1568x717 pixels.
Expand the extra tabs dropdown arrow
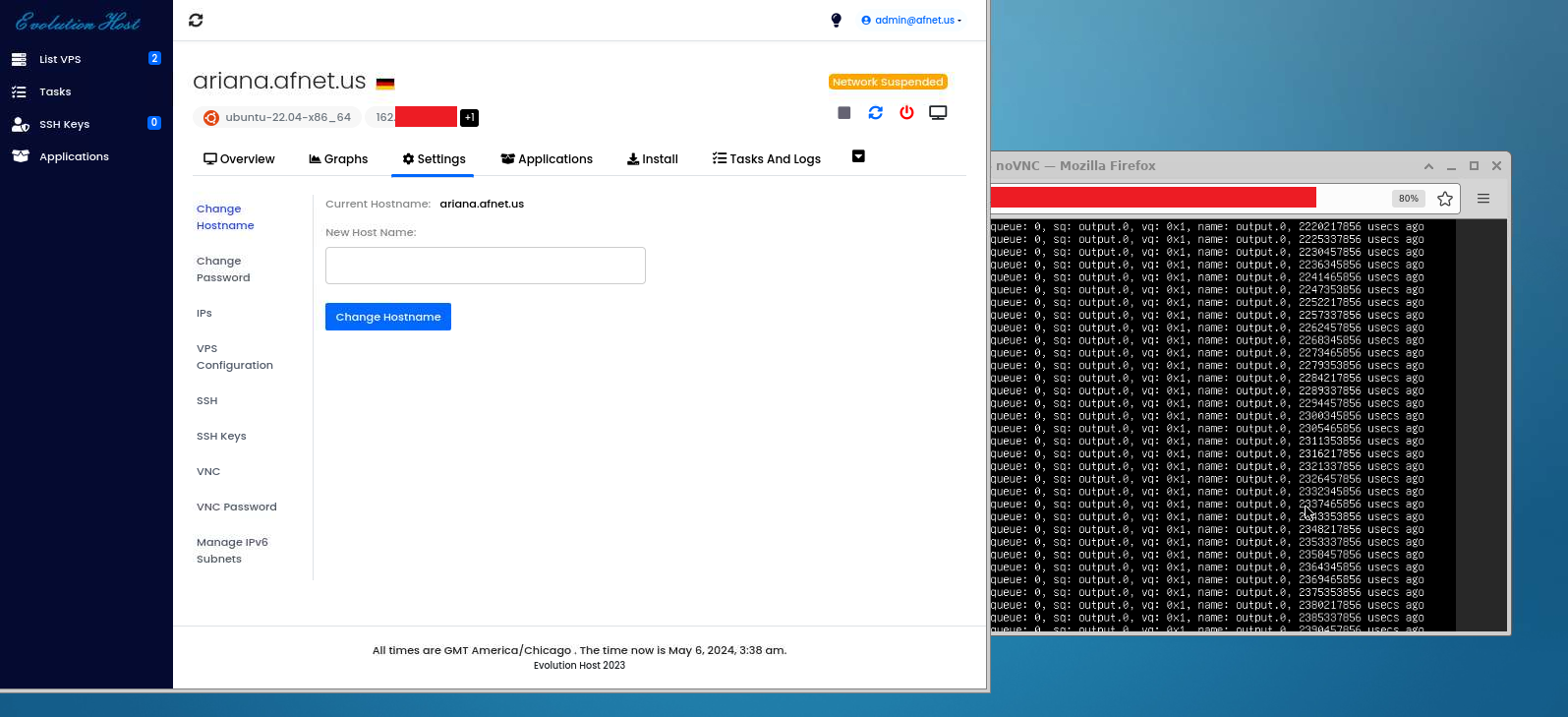click(858, 157)
